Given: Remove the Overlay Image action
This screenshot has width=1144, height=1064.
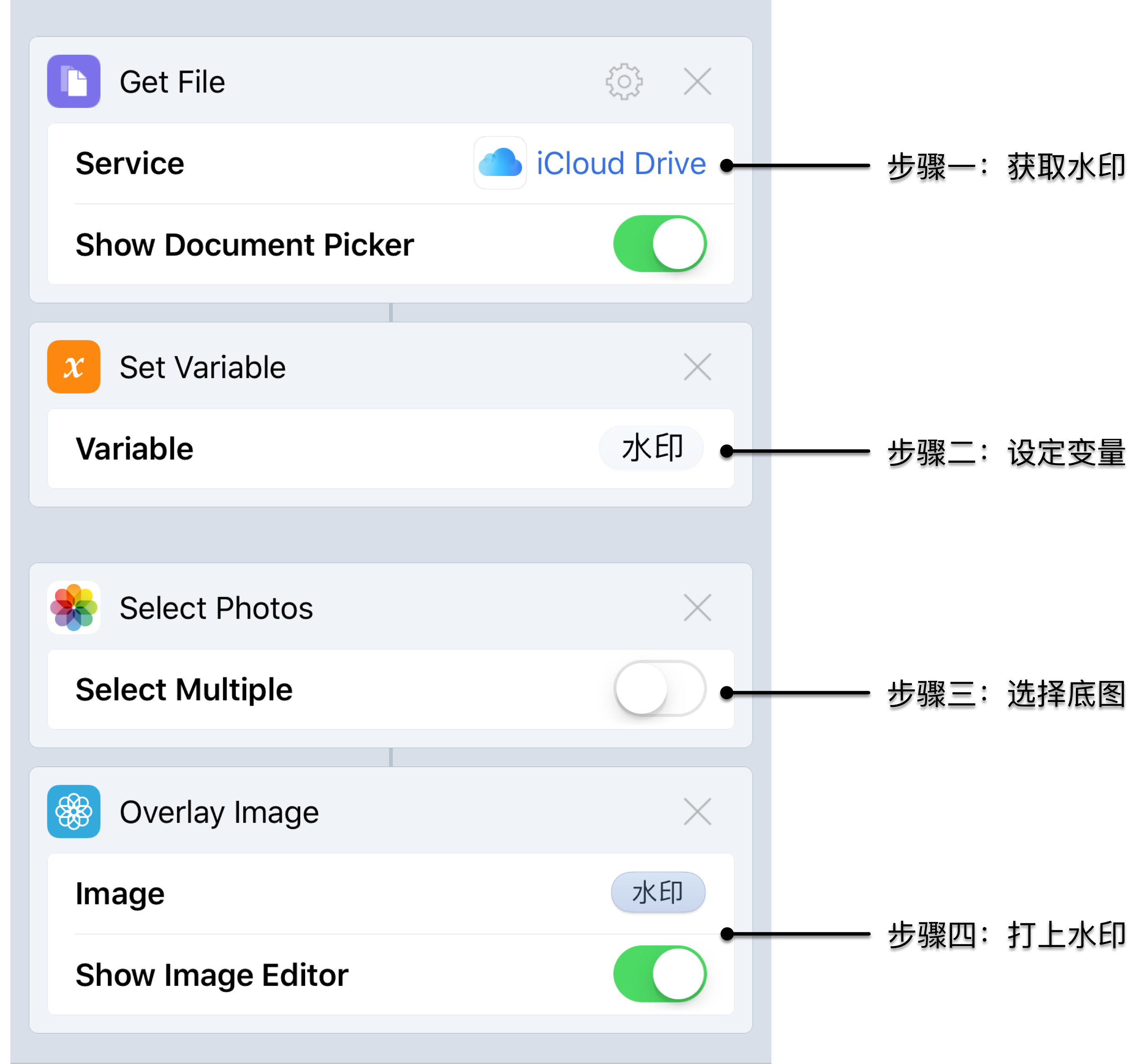Looking at the screenshot, I should [x=697, y=811].
